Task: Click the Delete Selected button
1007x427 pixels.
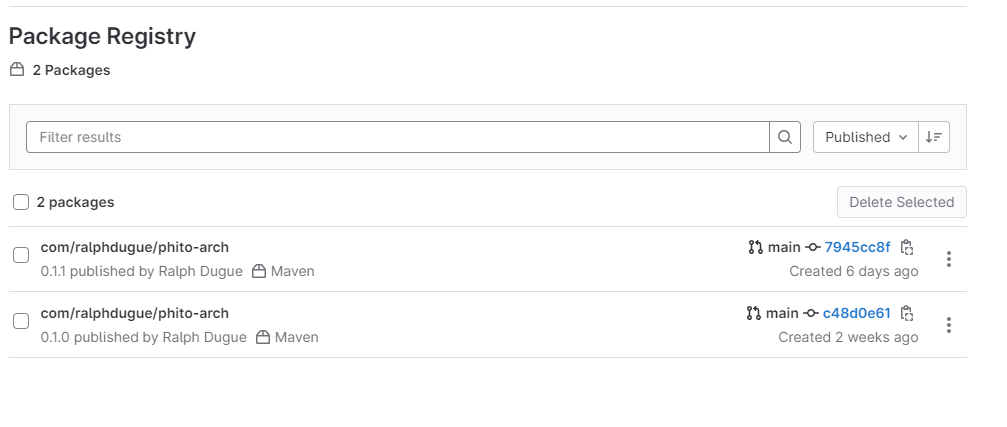Action: coord(901,202)
